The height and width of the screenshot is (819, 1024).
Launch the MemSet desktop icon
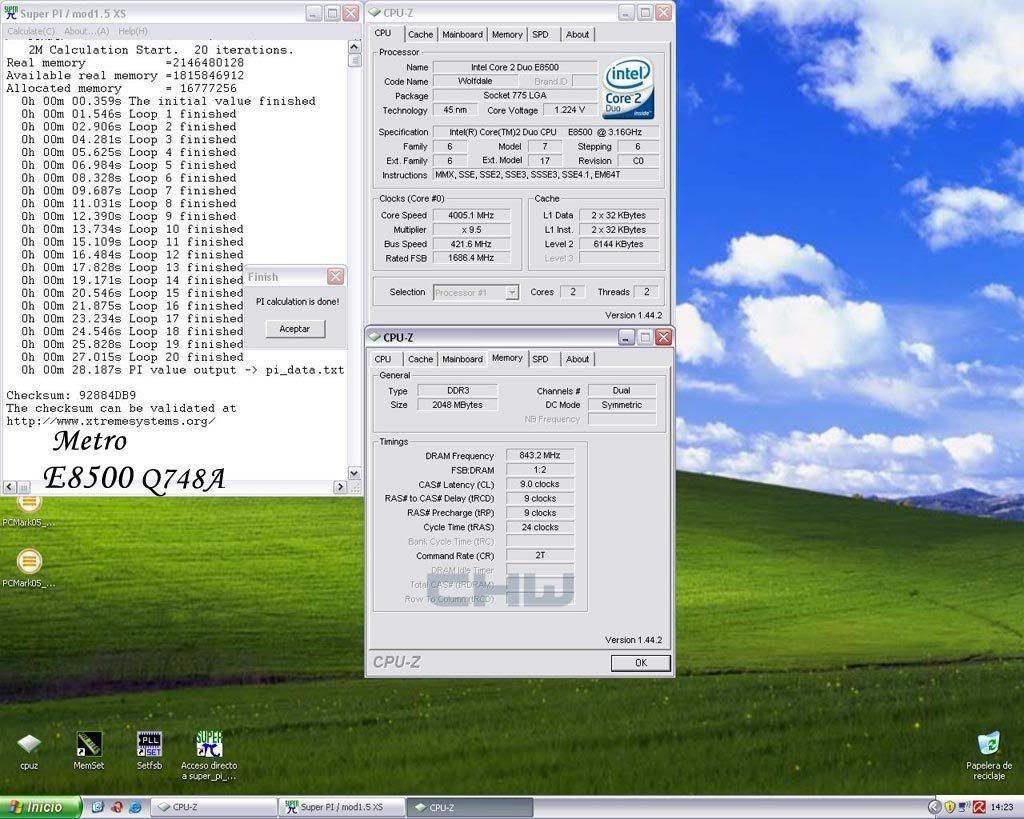click(x=89, y=750)
